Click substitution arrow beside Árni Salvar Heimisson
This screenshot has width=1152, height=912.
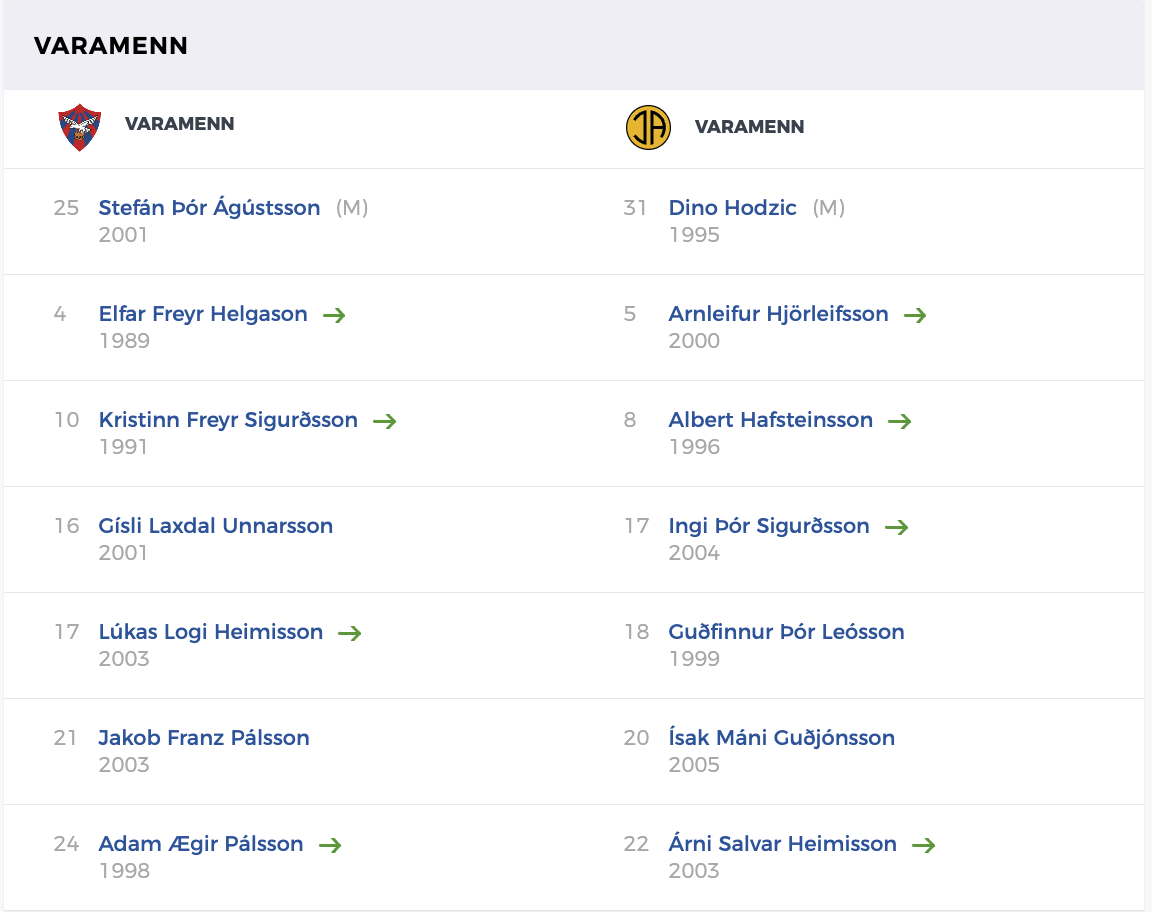coord(924,845)
